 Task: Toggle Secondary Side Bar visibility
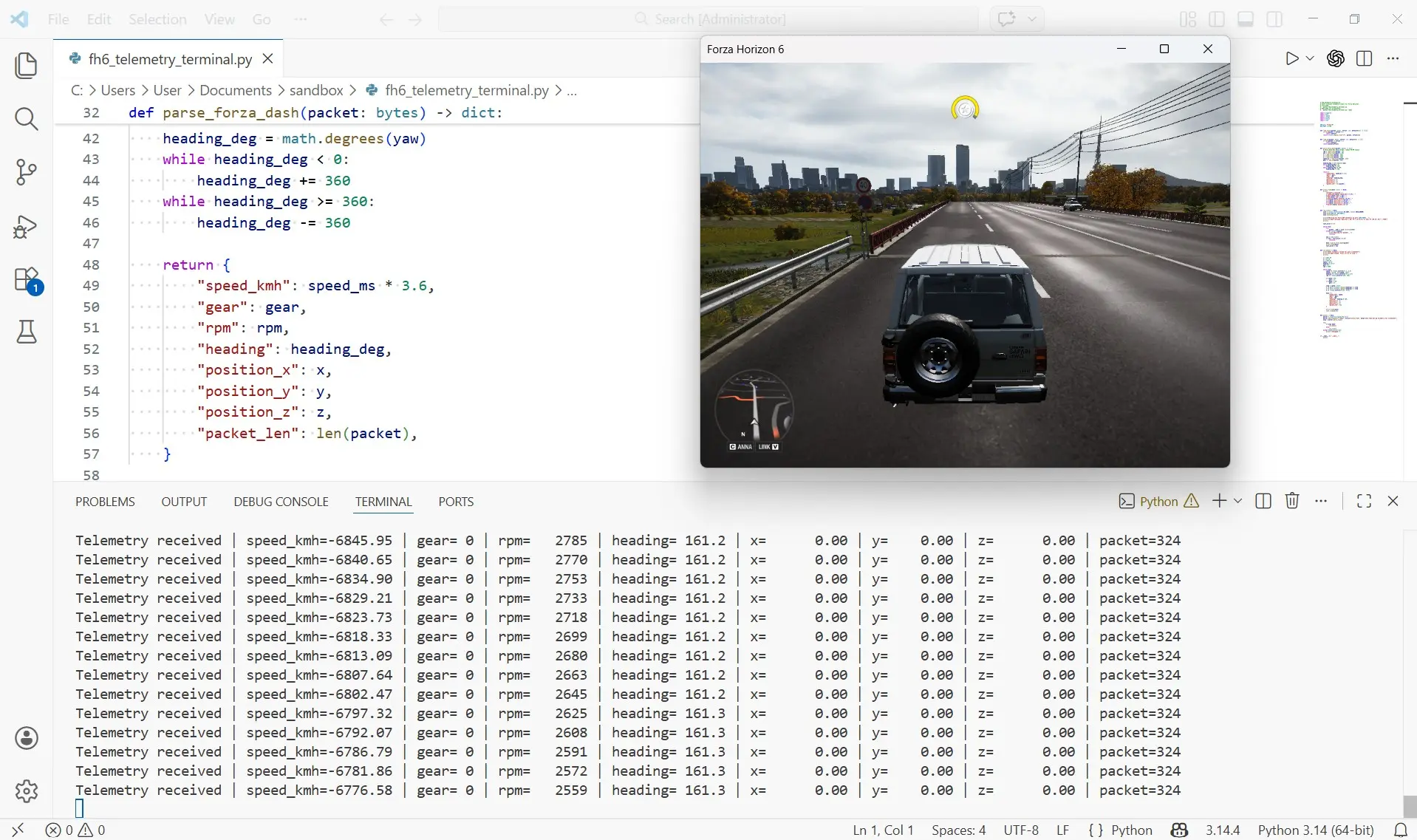1274,19
